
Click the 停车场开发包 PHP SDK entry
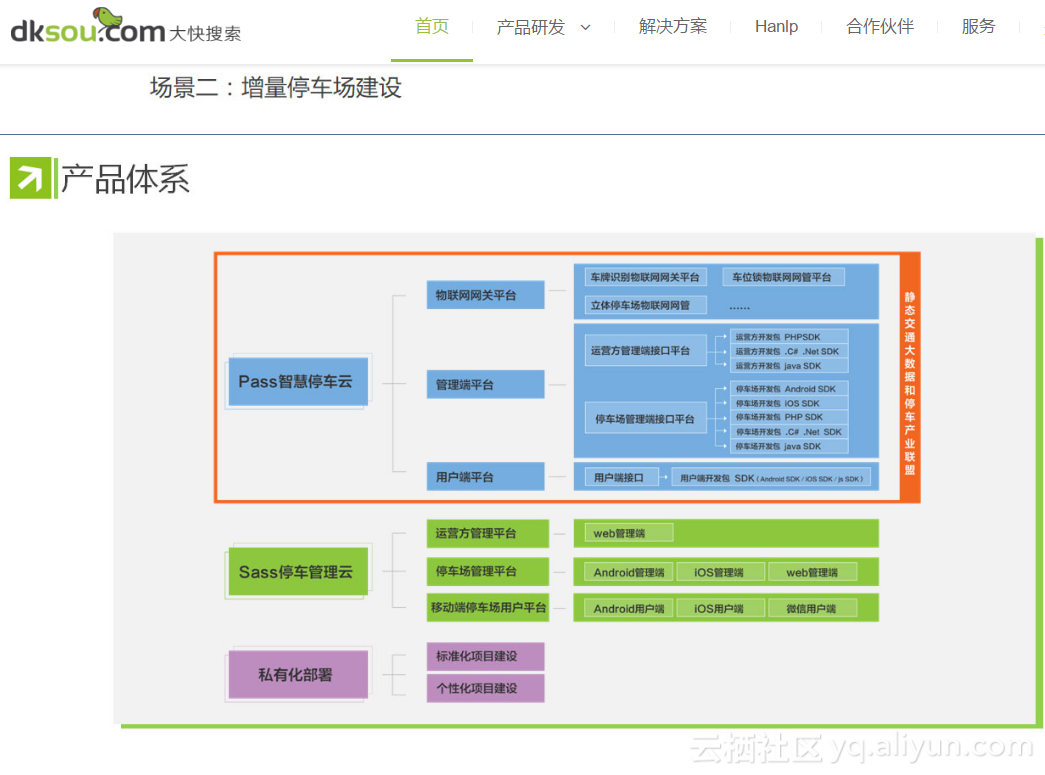point(789,417)
